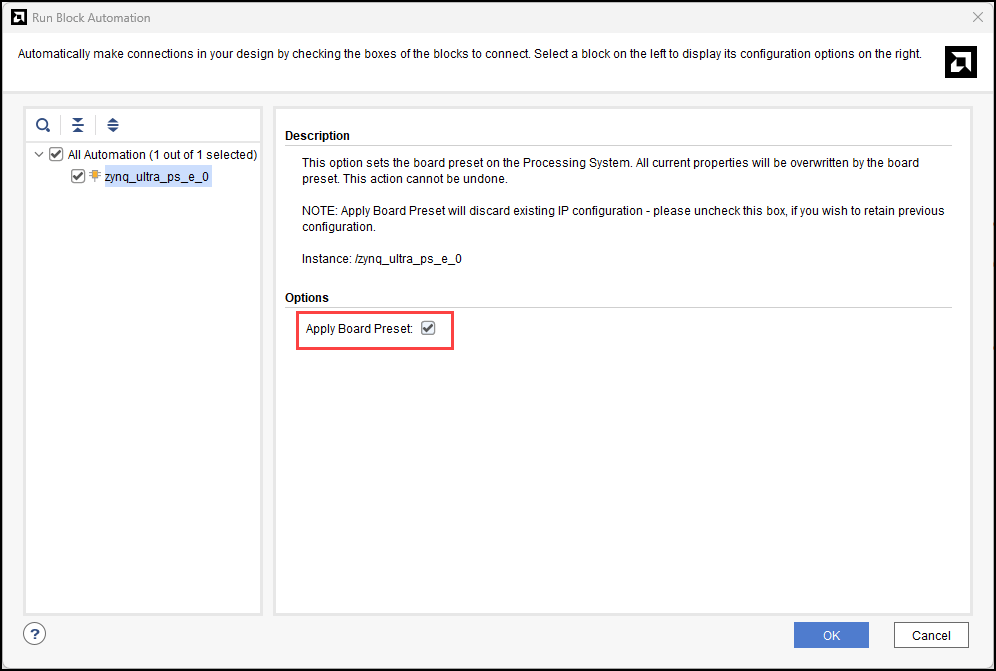Click the Description section heading

(317, 136)
